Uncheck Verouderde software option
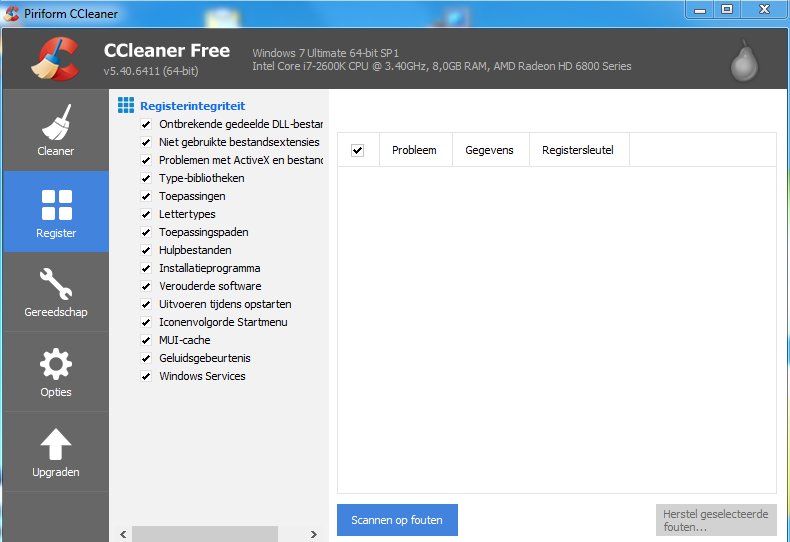790x542 pixels. pyautogui.click(x=146, y=286)
